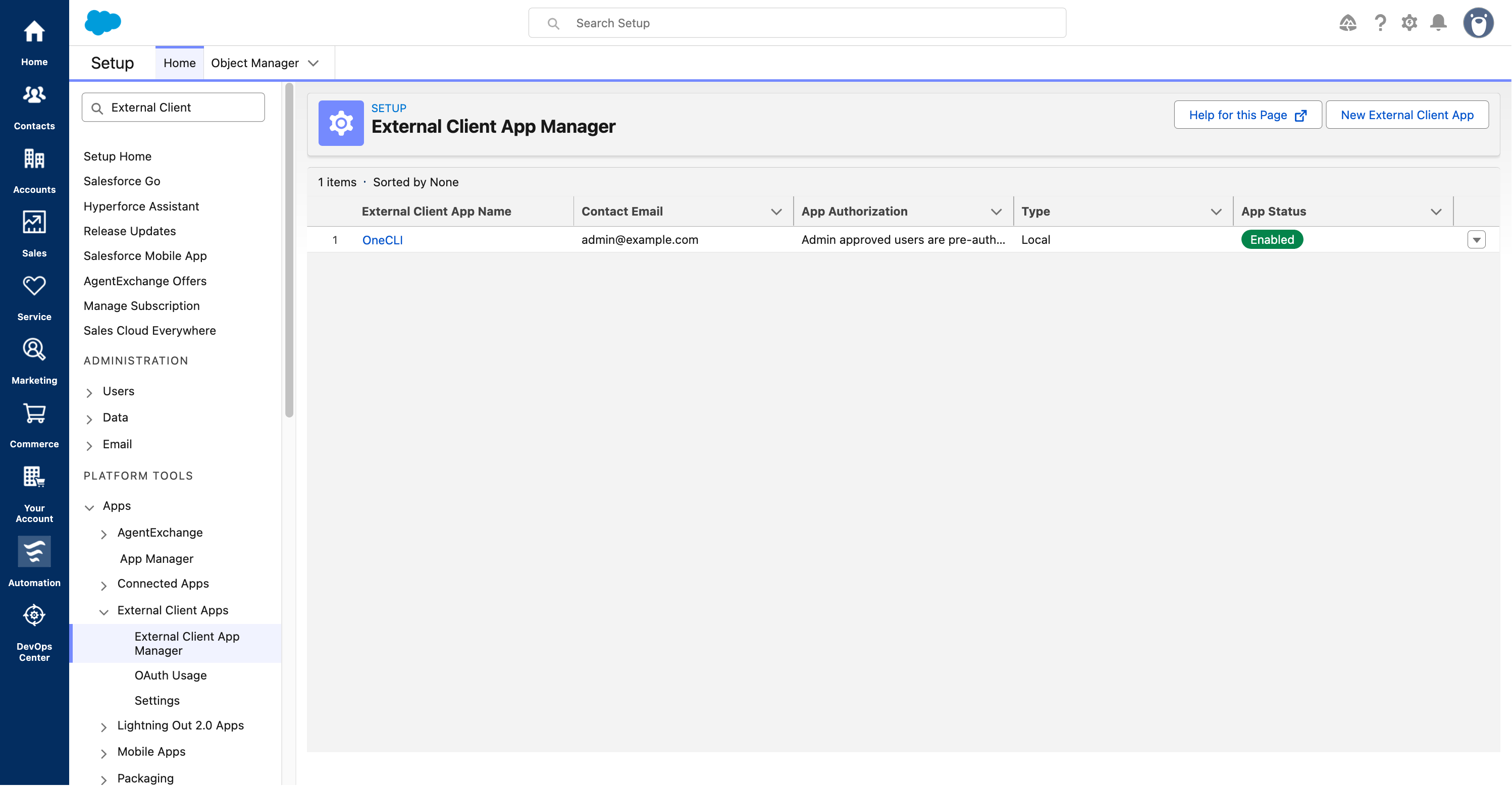Open the Setup gear icon in header
Viewport: 1512px width, 786px height.
(x=1410, y=23)
